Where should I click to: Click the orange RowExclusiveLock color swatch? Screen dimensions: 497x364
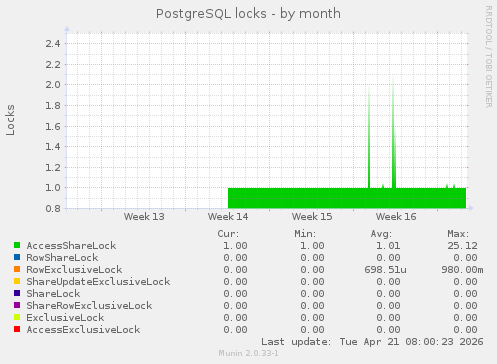pos(17,269)
